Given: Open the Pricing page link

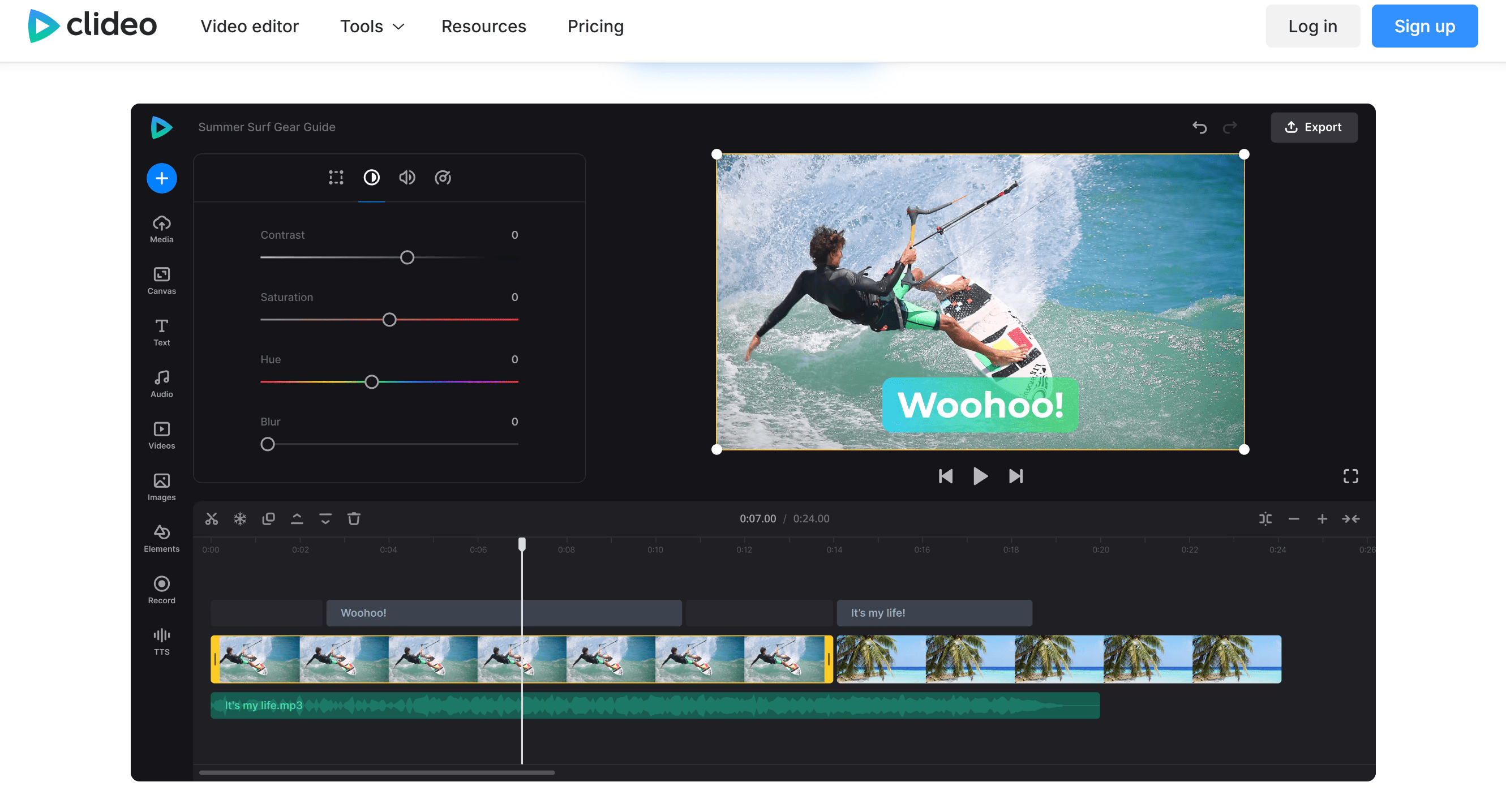Looking at the screenshot, I should (595, 26).
